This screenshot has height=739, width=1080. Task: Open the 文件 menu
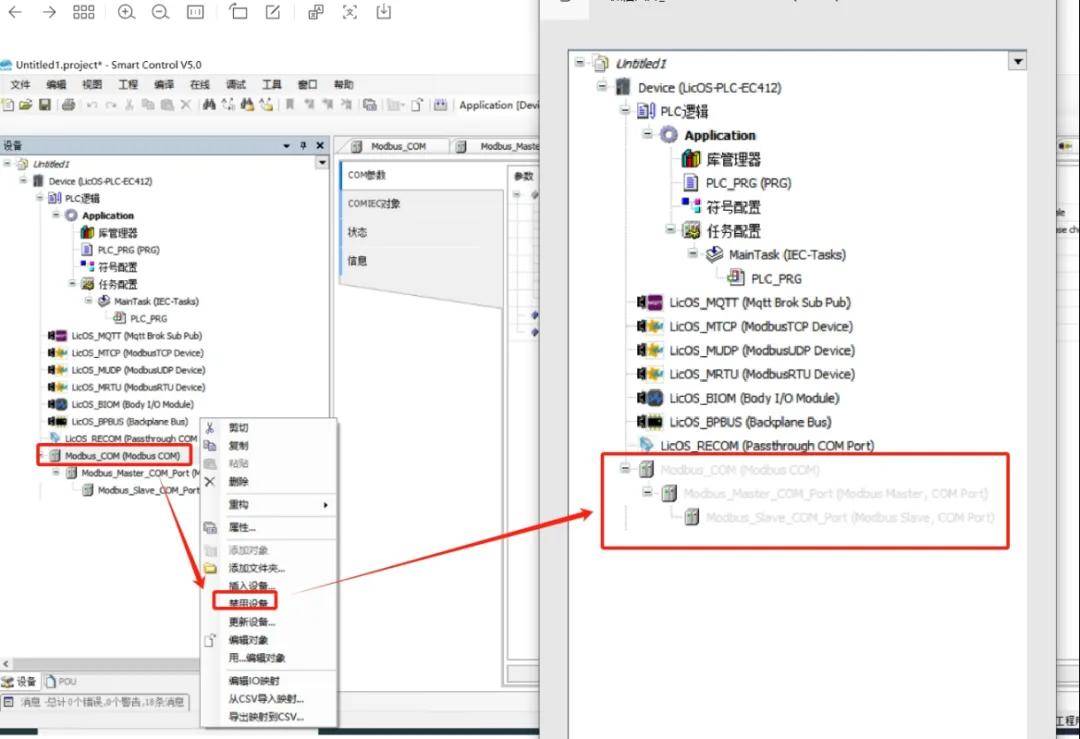tap(20, 85)
